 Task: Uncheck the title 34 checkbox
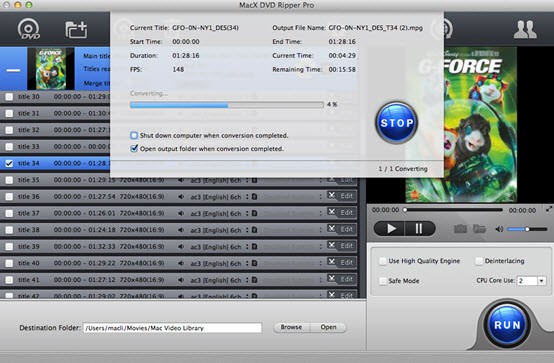[x=9, y=163]
